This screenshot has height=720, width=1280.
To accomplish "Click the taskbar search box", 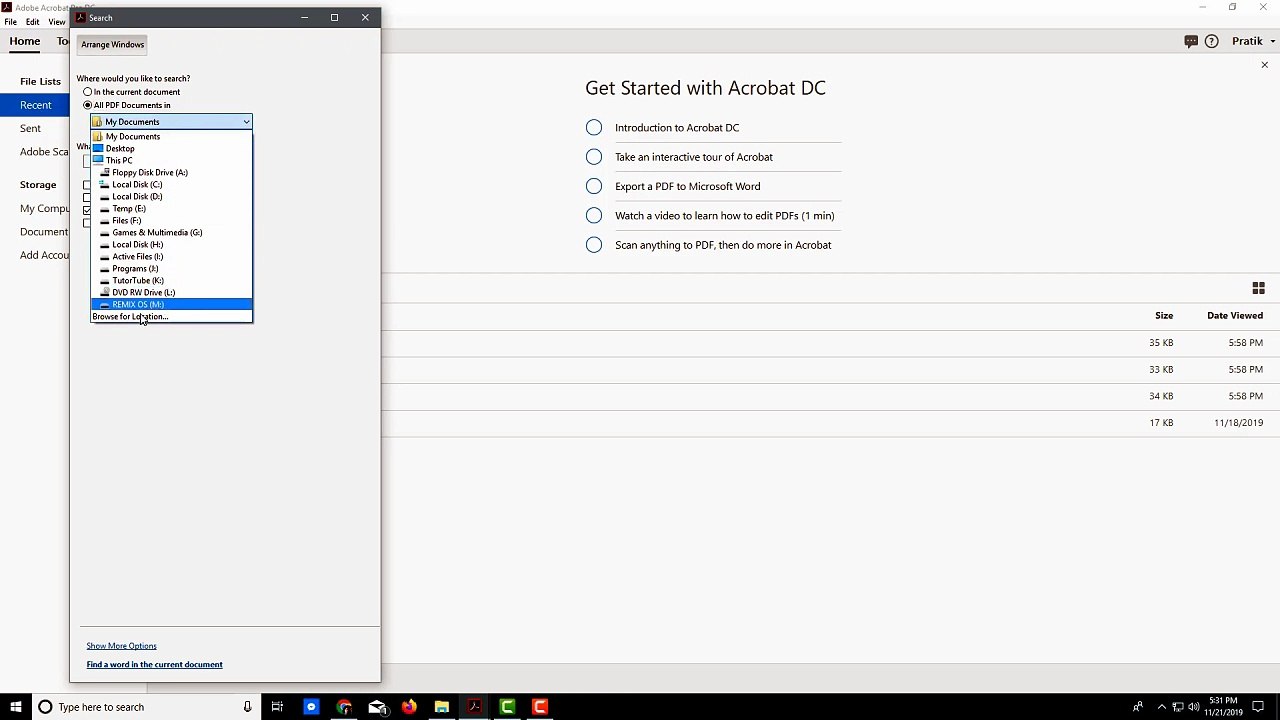I will pyautogui.click(x=145, y=707).
